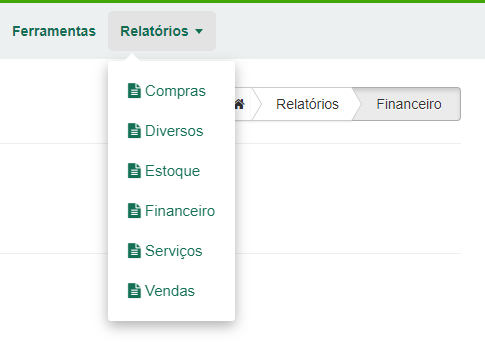Click the caret arrow beside Relatórios
This screenshot has width=485, height=362.
tap(199, 31)
